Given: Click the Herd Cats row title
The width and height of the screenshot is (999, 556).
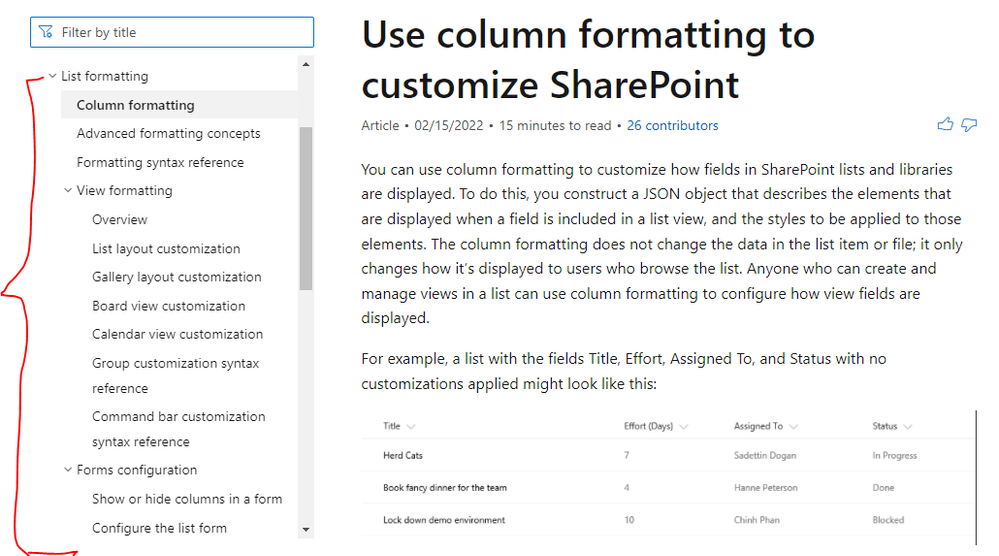Looking at the screenshot, I should click(x=403, y=455).
